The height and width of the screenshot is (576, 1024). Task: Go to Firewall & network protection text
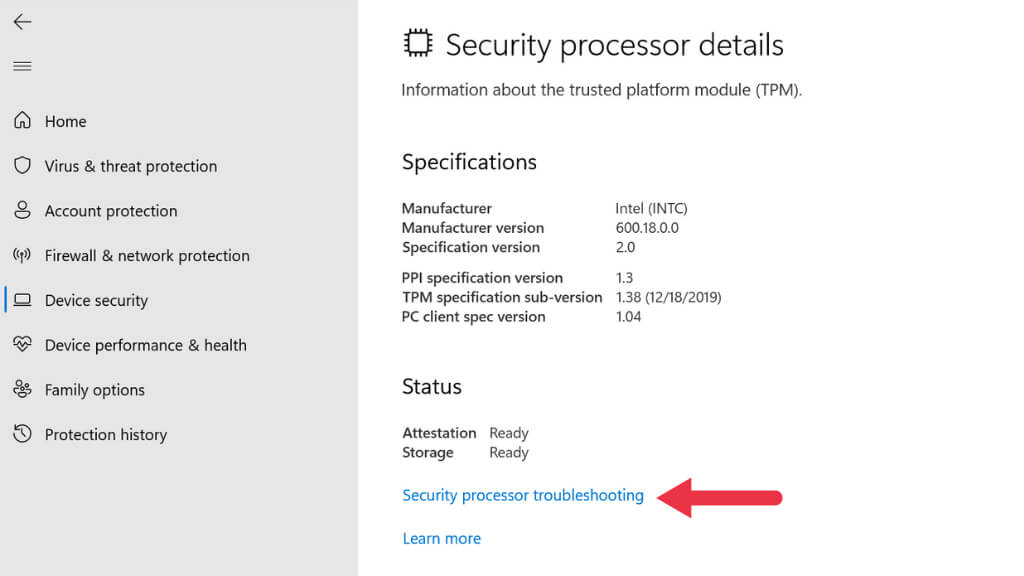(x=147, y=256)
